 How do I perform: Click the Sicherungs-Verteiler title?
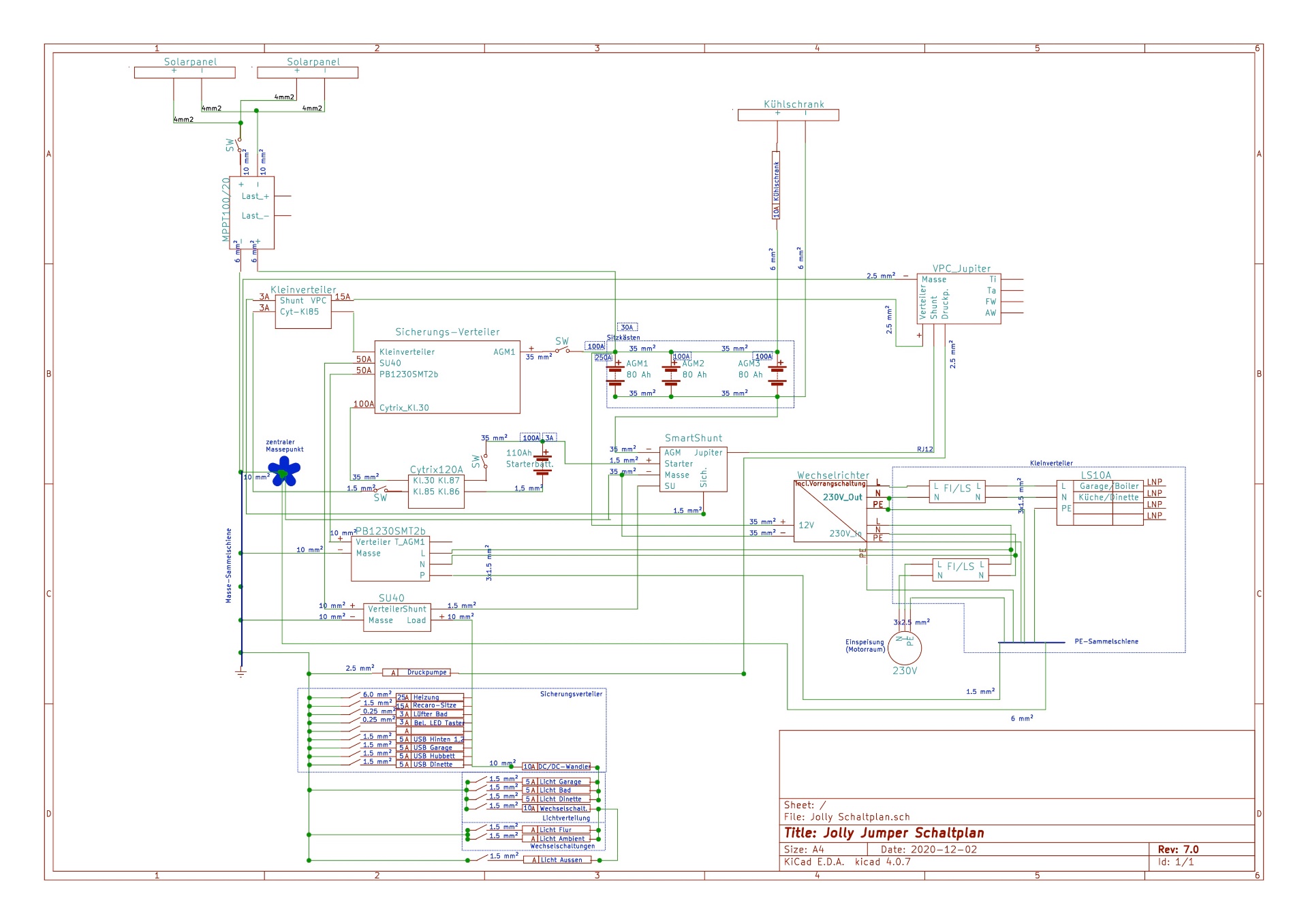click(448, 332)
